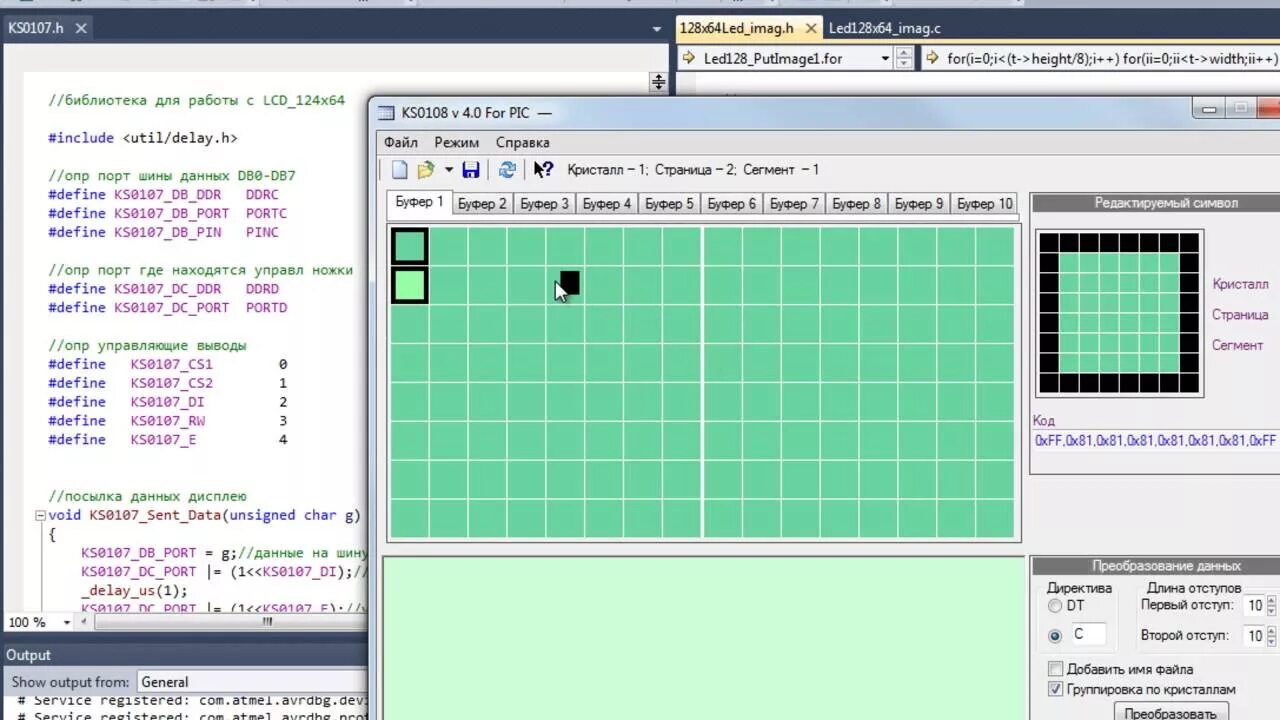Open the Справка menu
Image resolution: width=1280 pixels, height=720 pixels.
pyautogui.click(x=522, y=142)
